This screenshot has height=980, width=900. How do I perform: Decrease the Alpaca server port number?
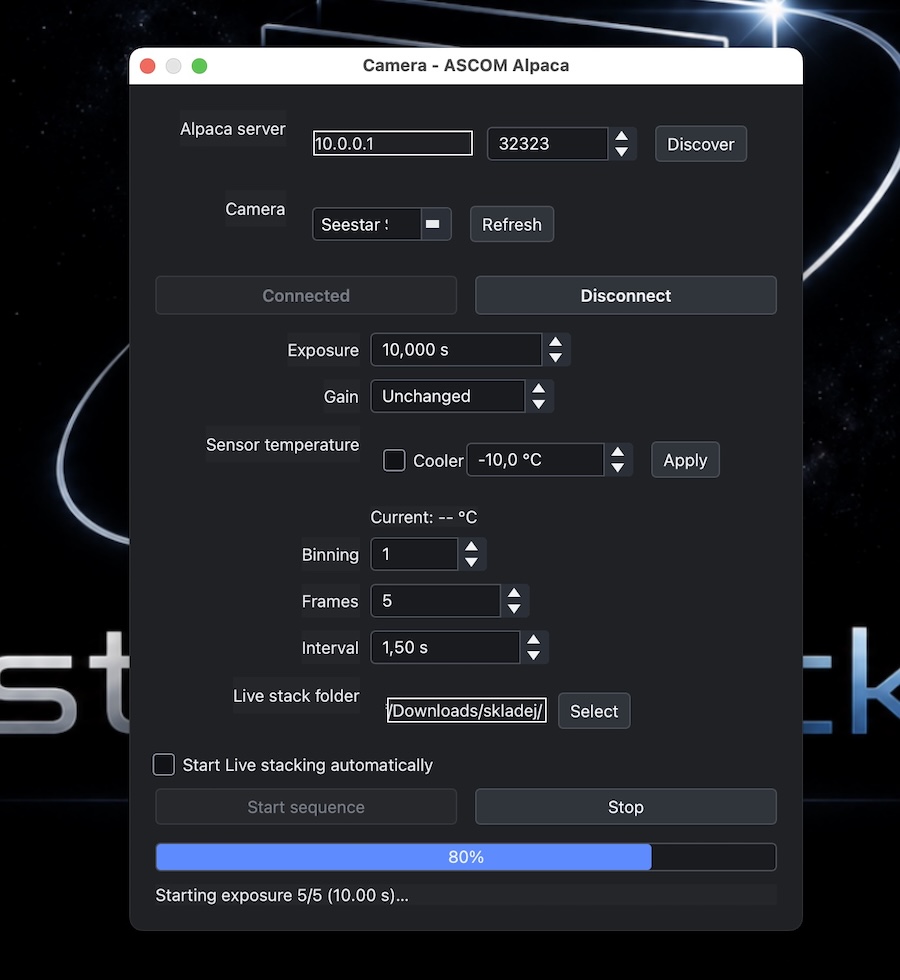pyautogui.click(x=621, y=151)
